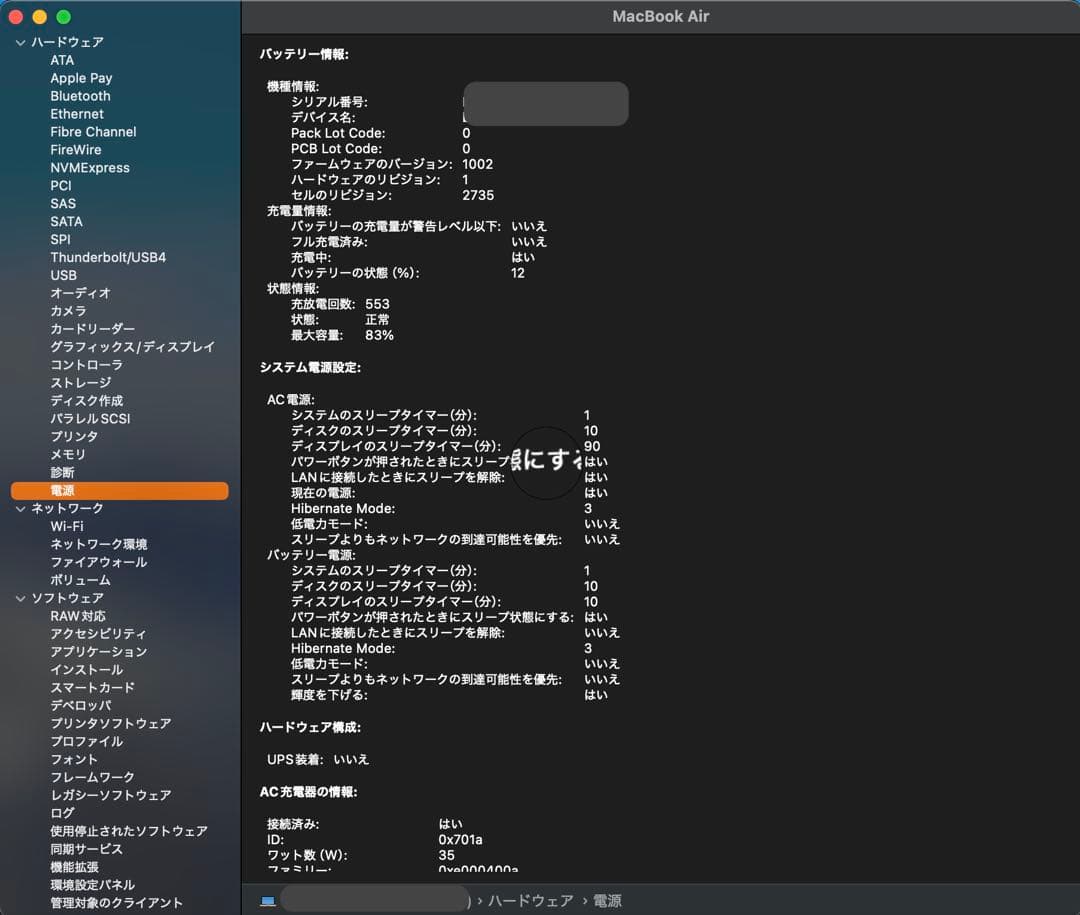Open レガシーソフトウェア entry

[111, 795]
